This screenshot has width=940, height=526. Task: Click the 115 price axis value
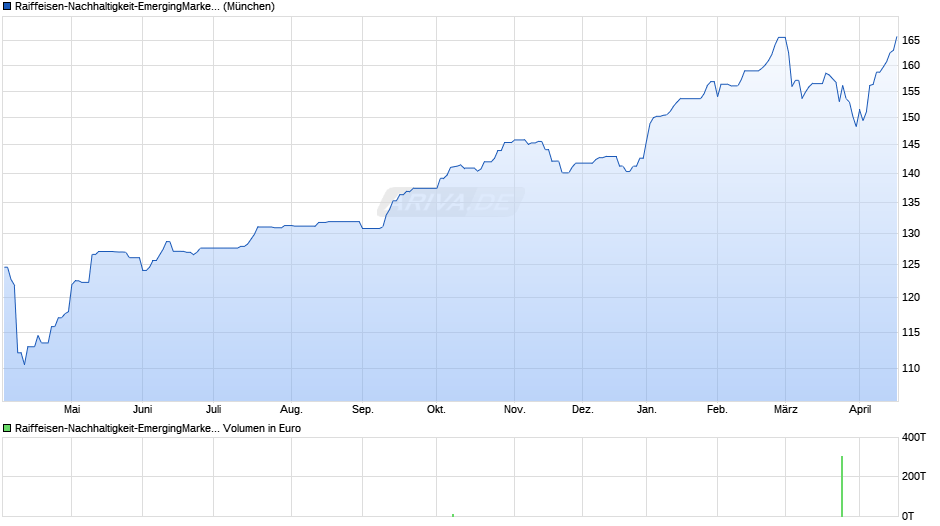click(x=911, y=332)
